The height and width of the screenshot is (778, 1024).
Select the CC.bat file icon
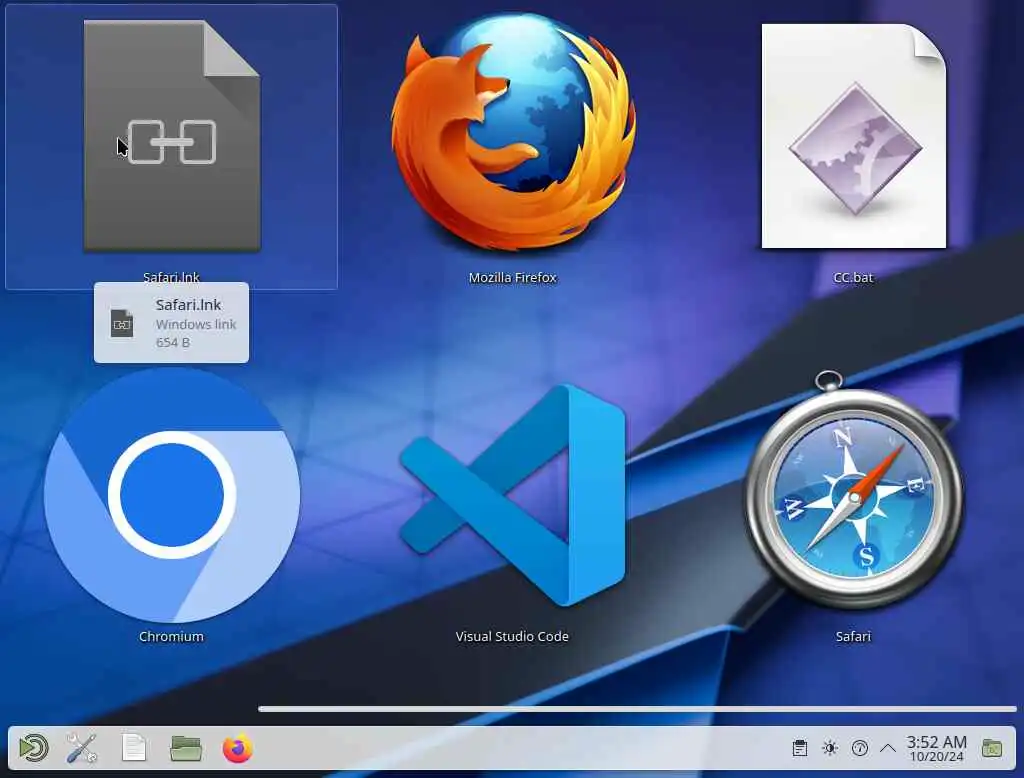(x=854, y=136)
